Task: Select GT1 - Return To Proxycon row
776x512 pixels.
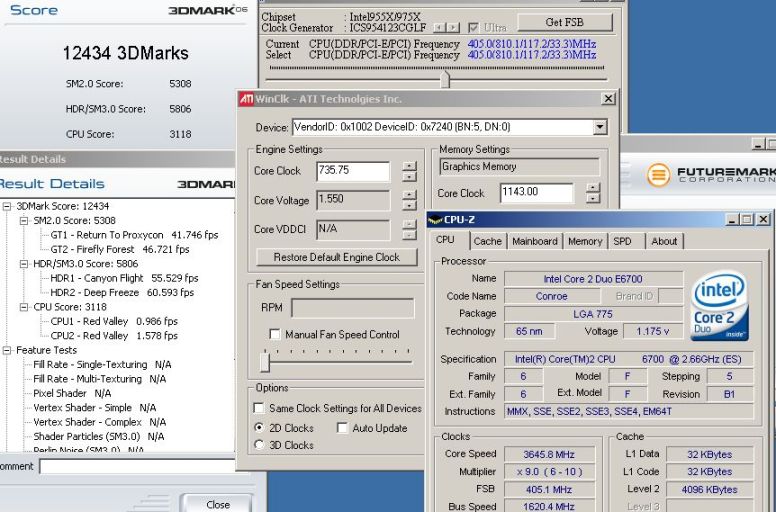Action: point(134,235)
